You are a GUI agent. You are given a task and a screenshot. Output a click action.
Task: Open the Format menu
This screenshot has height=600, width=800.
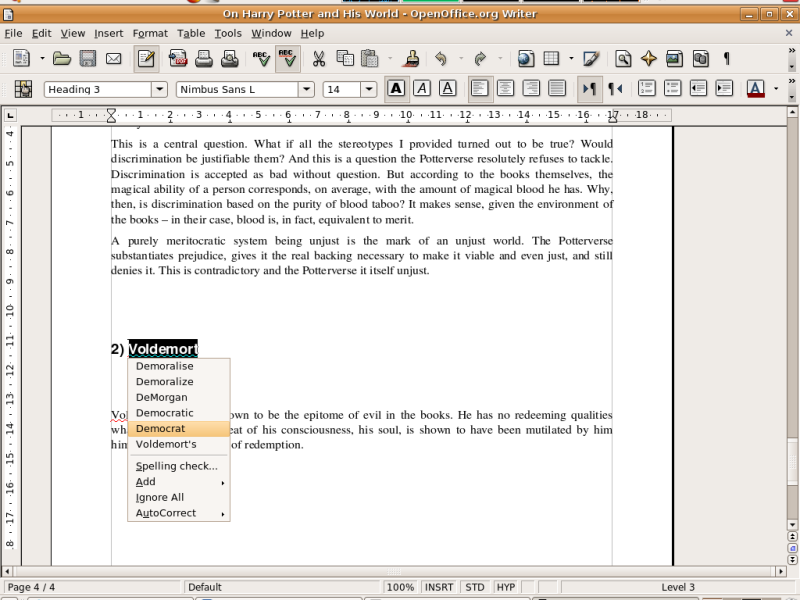click(150, 33)
